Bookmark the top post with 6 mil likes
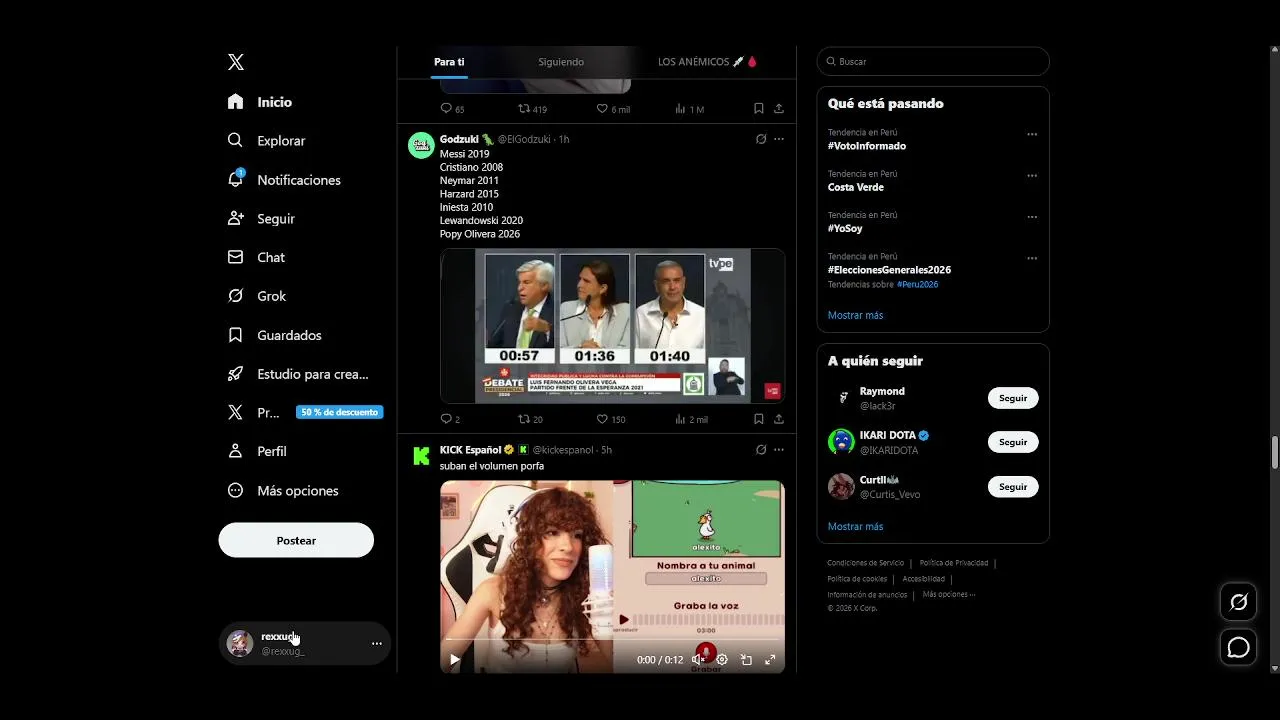 (x=759, y=109)
